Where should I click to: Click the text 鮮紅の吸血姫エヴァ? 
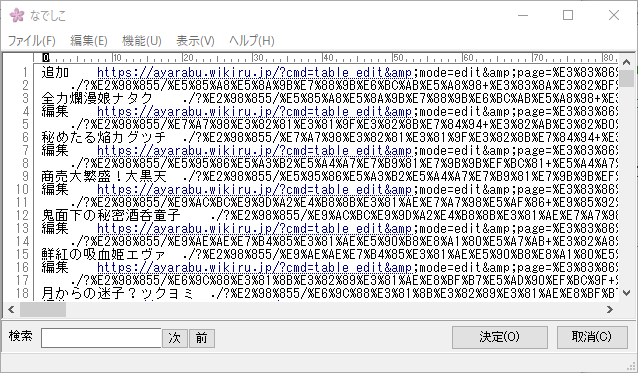pos(104,255)
